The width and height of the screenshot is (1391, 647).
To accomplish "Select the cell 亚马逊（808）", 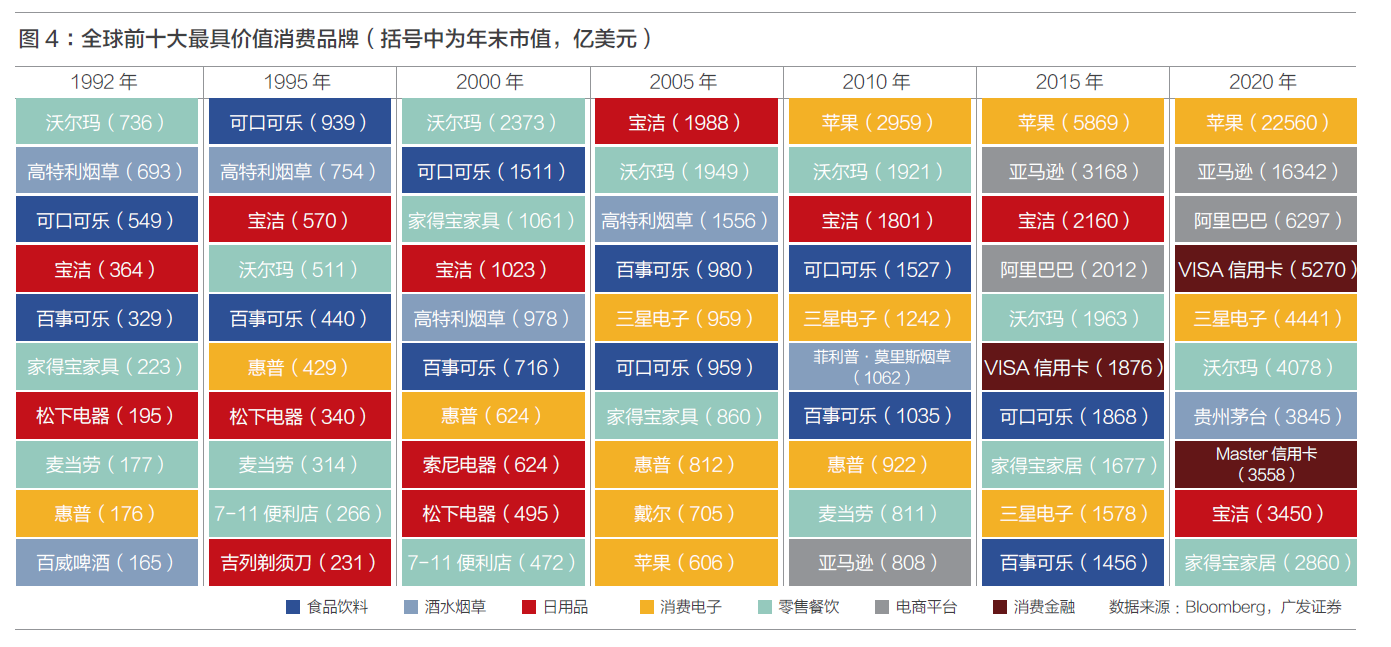I will (x=879, y=563).
